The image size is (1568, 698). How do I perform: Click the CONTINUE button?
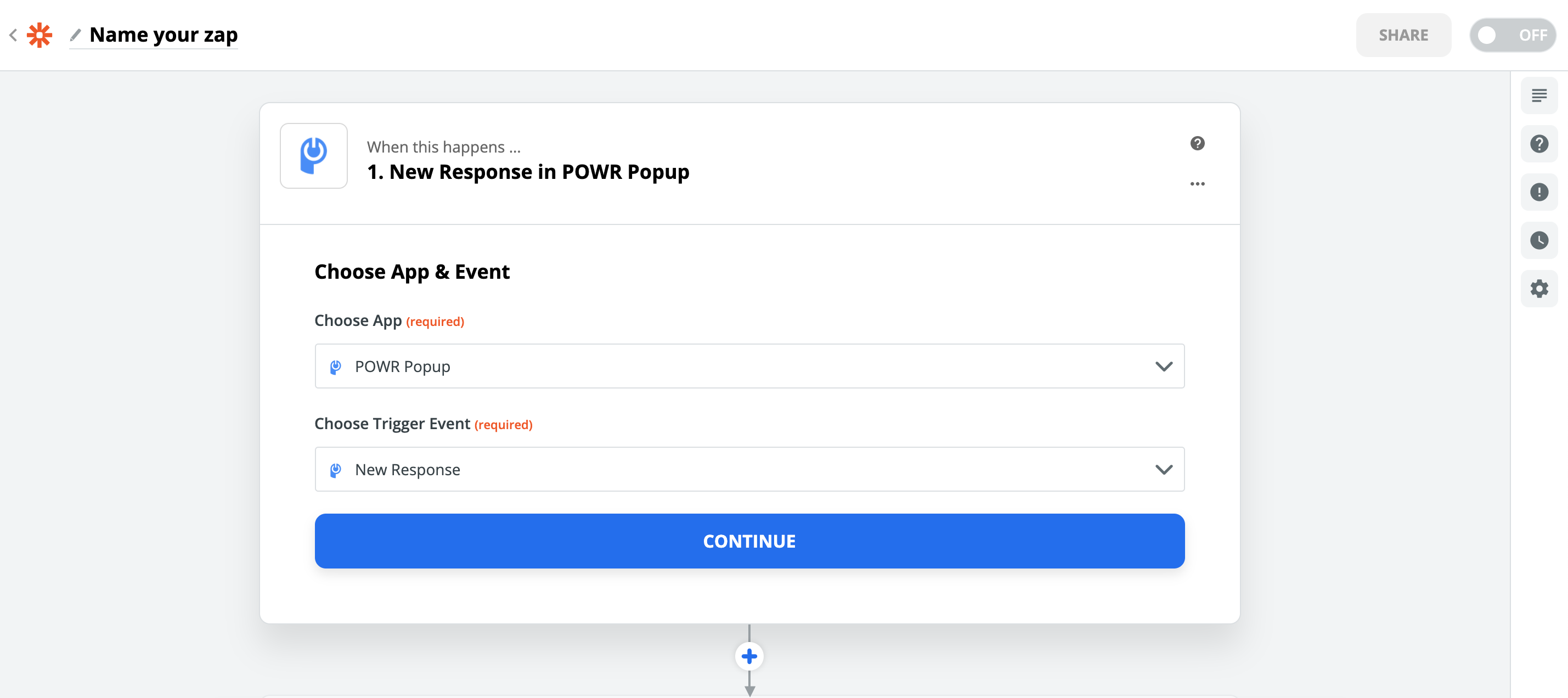click(749, 541)
